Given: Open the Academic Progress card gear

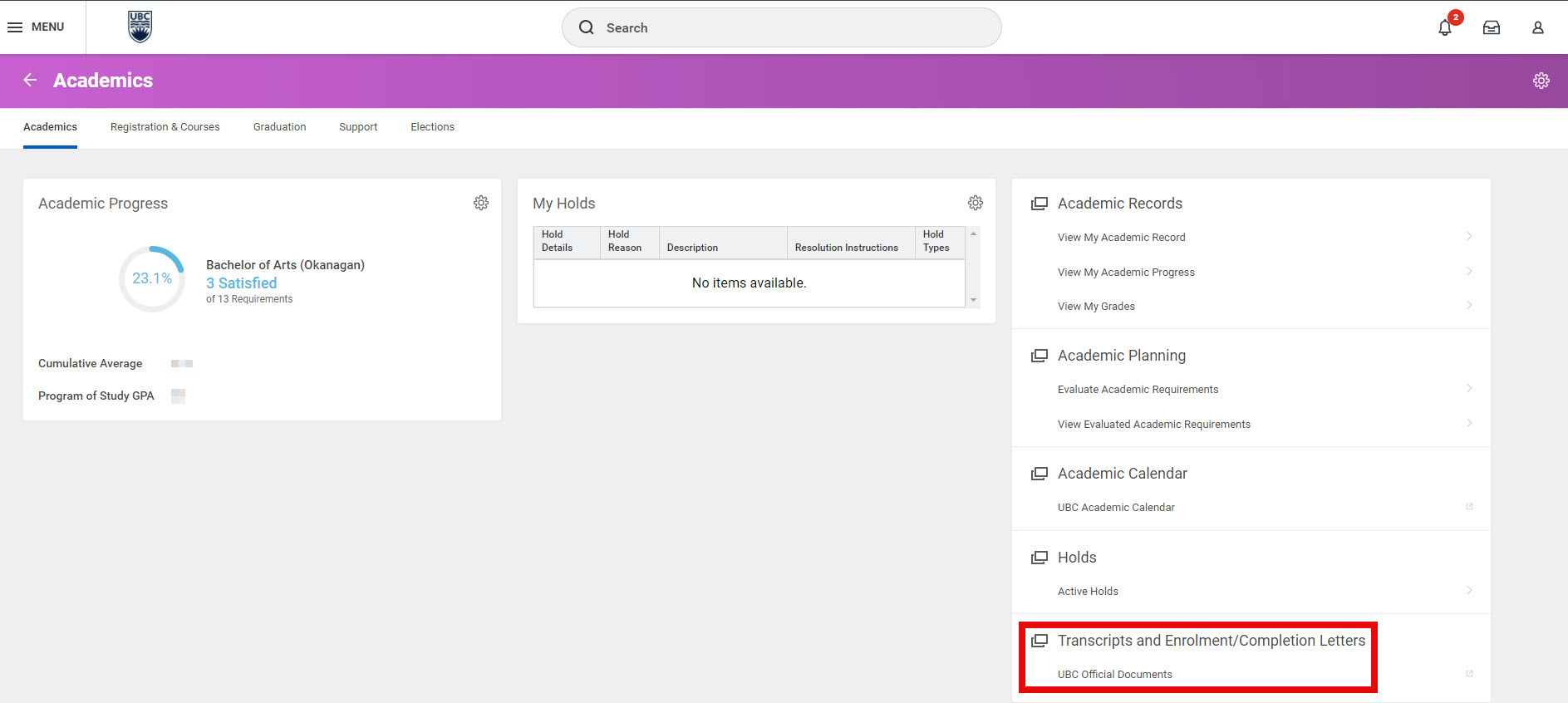Looking at the screenshot, I should coord(481,203).
